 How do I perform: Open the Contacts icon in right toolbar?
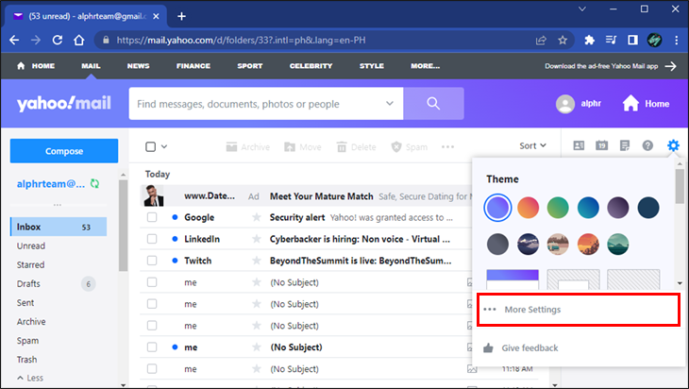point(579,145)
